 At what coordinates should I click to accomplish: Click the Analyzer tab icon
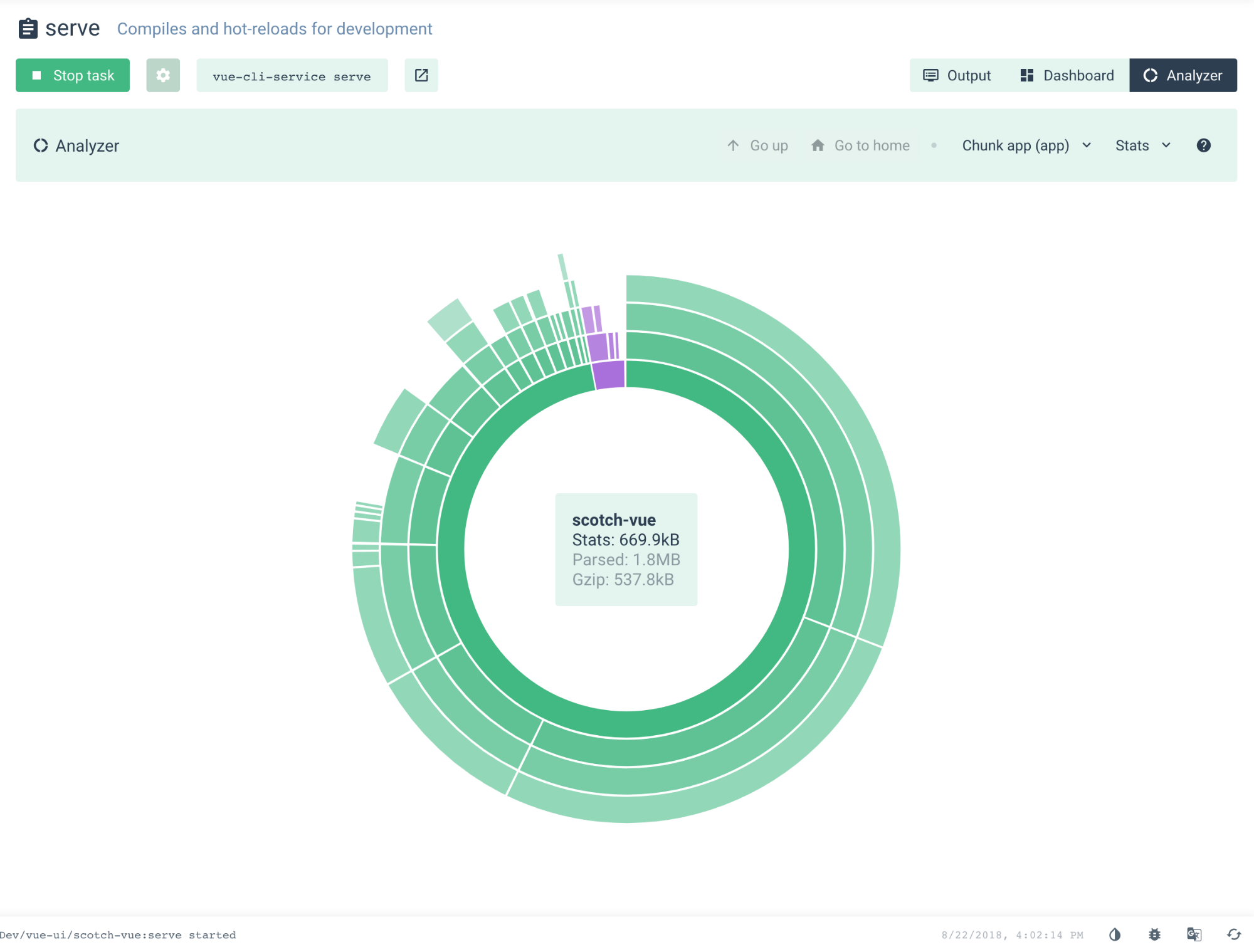coord(1153,75)
